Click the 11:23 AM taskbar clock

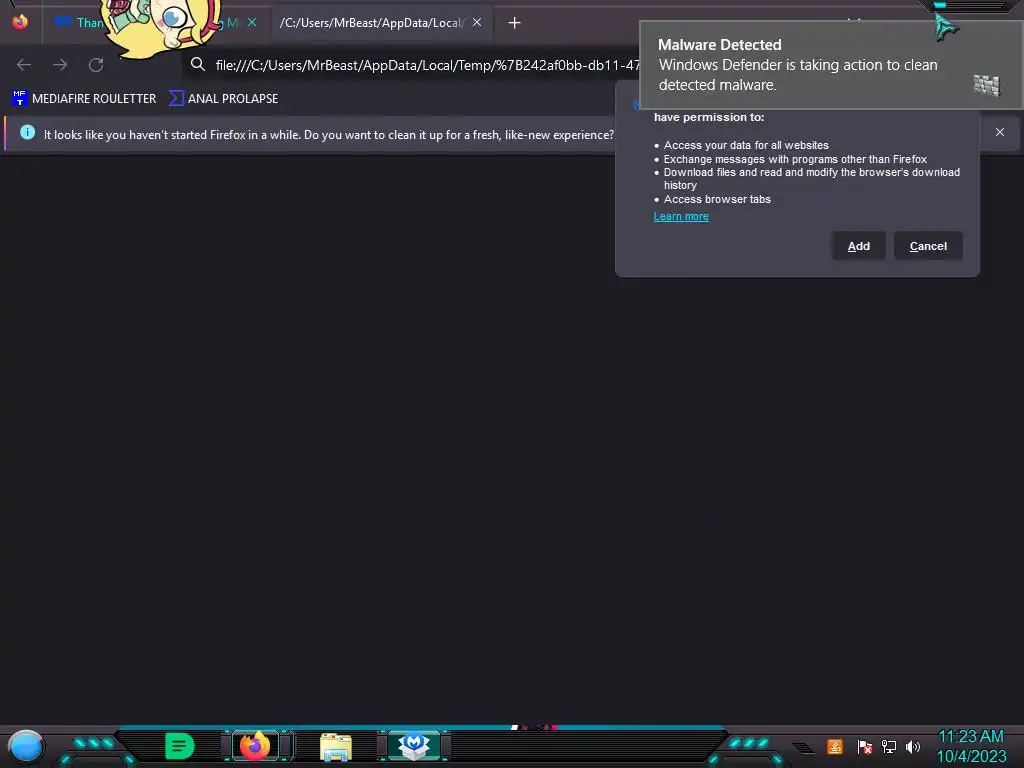point(971,737)
